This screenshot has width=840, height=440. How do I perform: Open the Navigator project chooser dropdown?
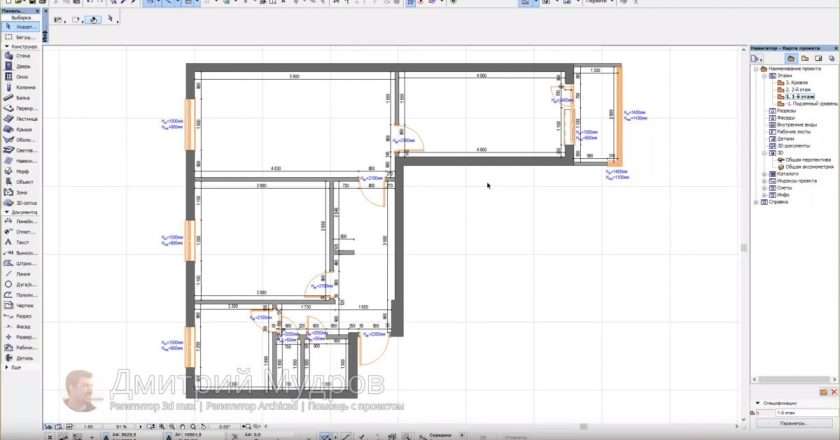coord(757,58)
